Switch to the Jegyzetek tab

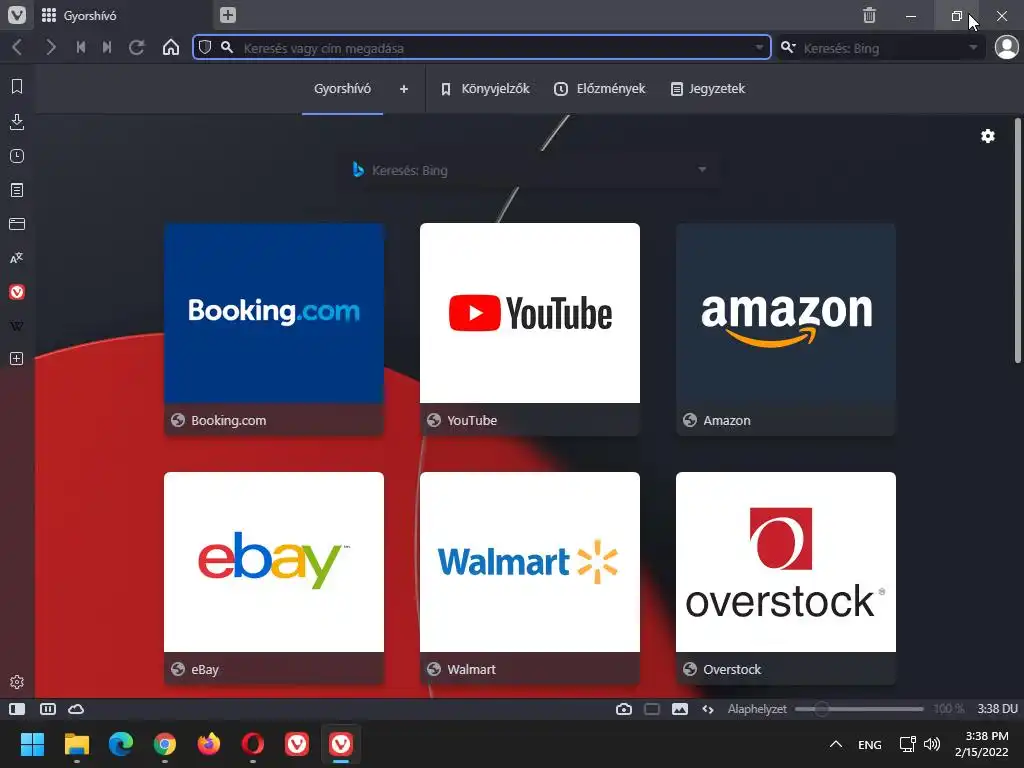click(x=708, y=89)
